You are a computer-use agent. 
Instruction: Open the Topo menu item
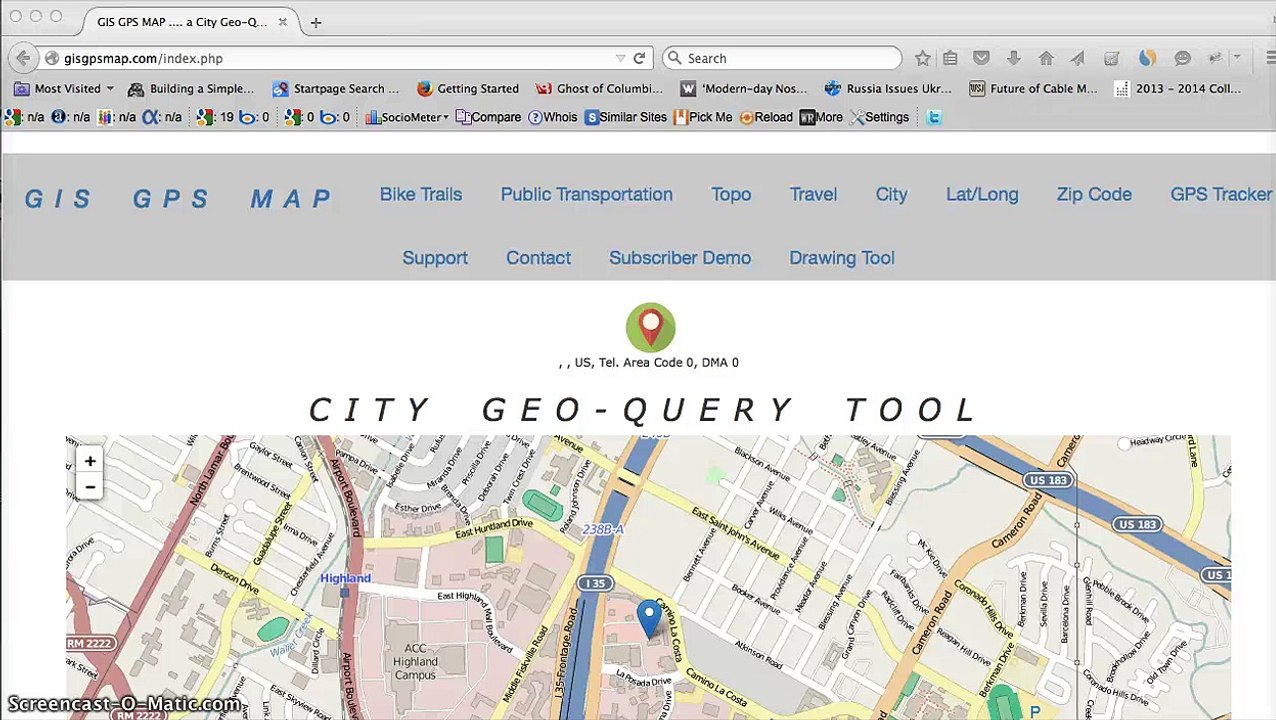click(x=731, y=194)
